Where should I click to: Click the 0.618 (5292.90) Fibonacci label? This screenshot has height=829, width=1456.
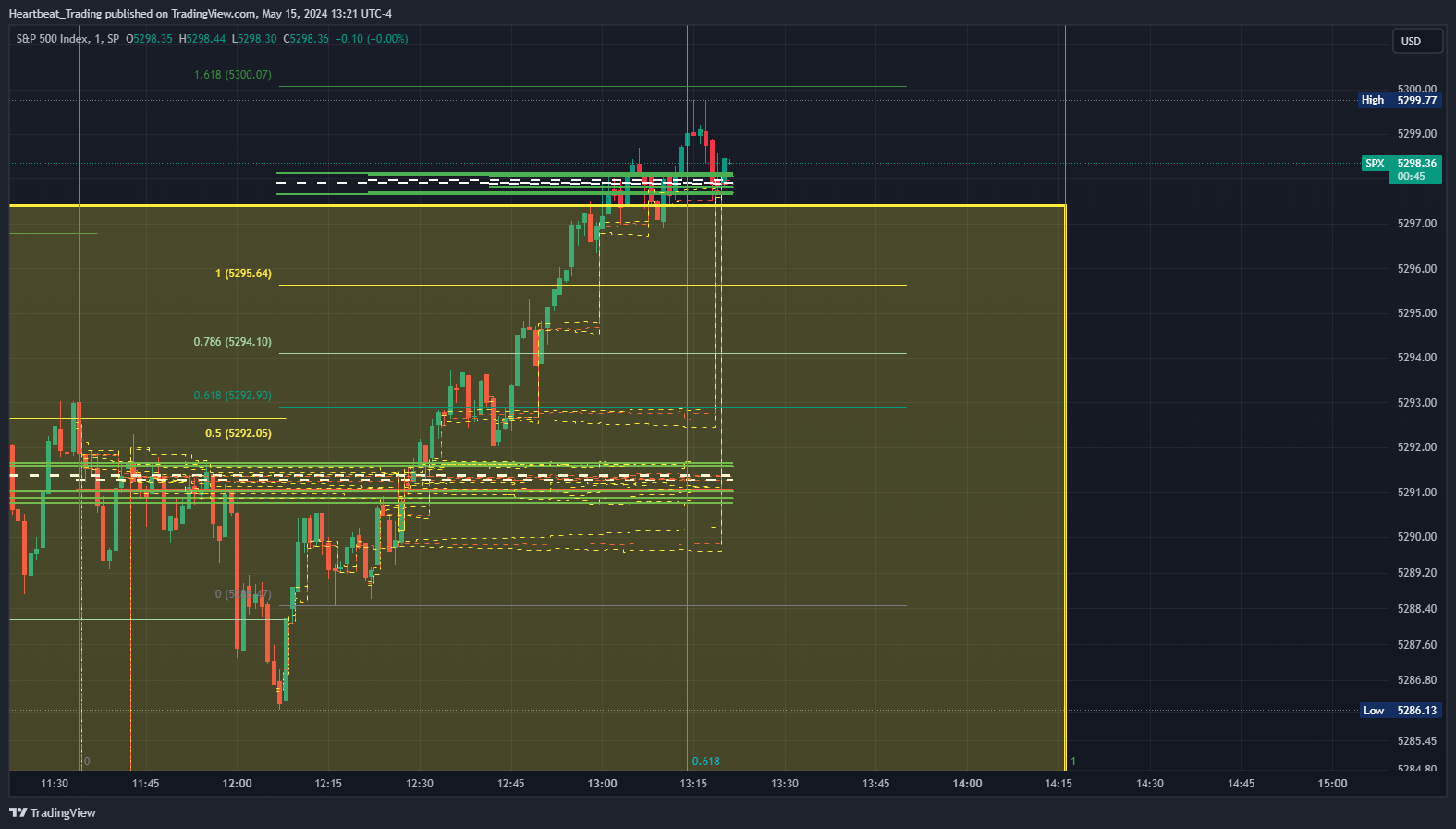click(233, 396)
